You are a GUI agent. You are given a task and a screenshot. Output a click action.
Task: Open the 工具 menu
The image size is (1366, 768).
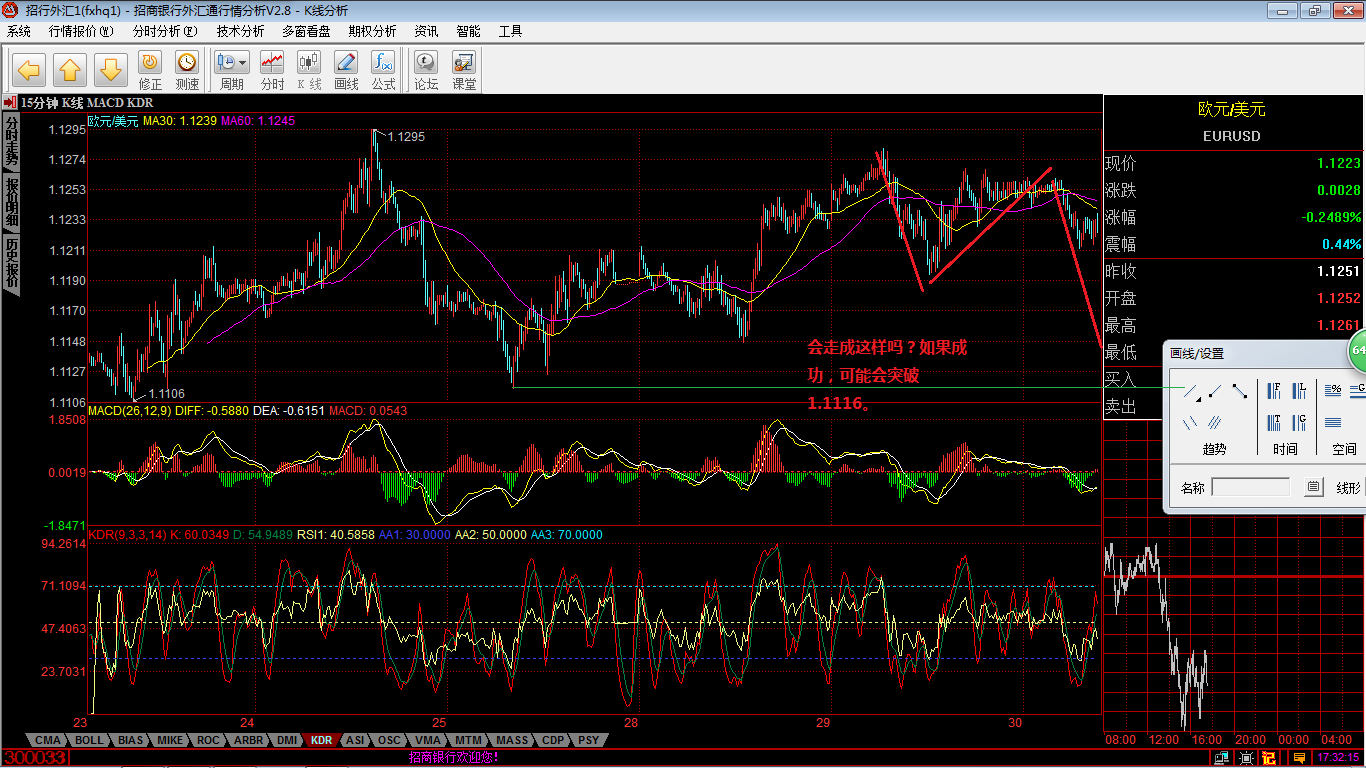click(511, 31)
